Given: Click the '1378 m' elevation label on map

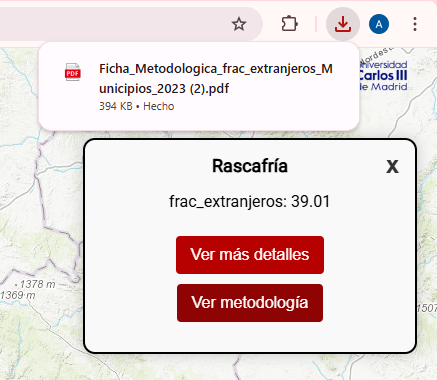Looking at the screenshot, I should [x=37, y=284].
